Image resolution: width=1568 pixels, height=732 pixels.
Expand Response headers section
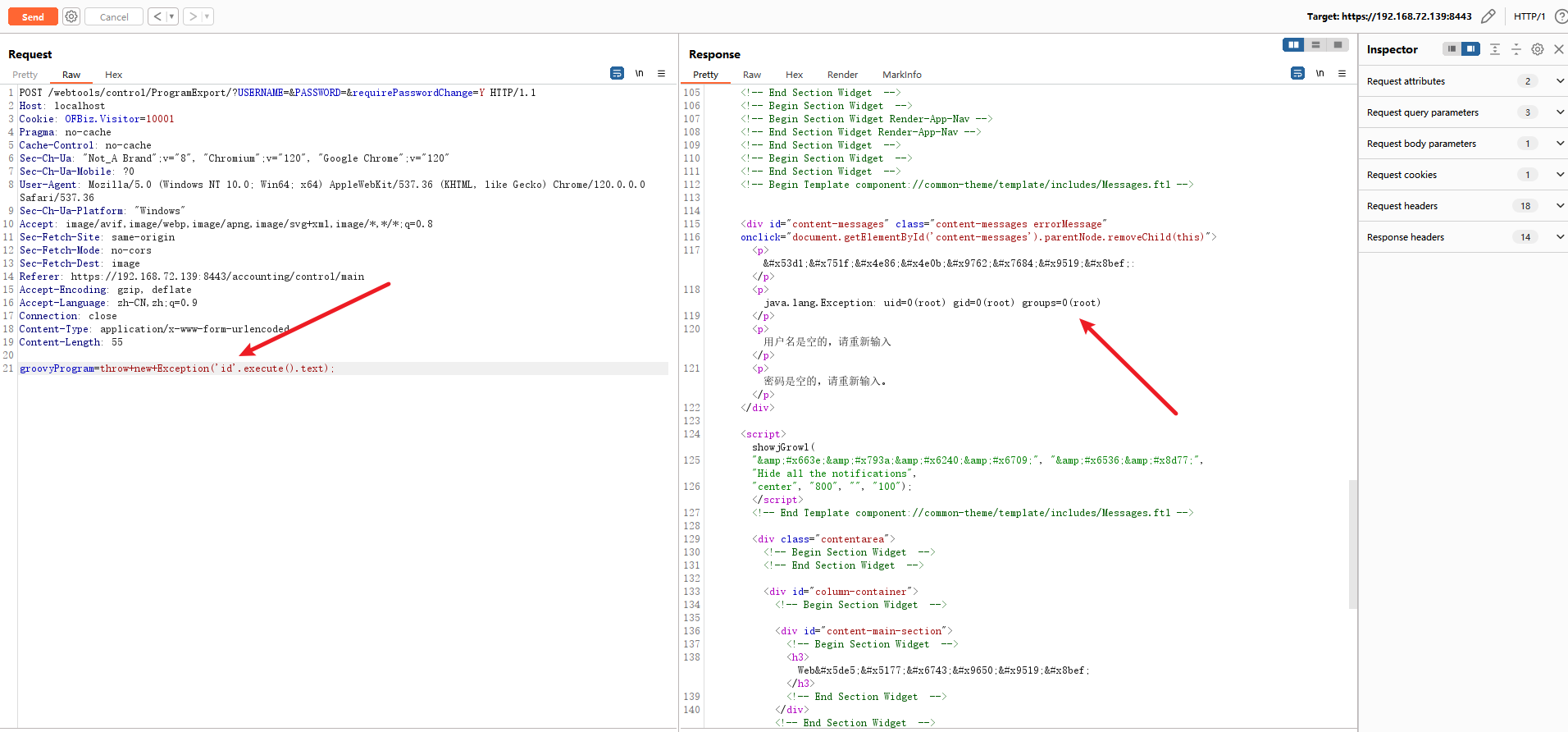pos(1463,237)
